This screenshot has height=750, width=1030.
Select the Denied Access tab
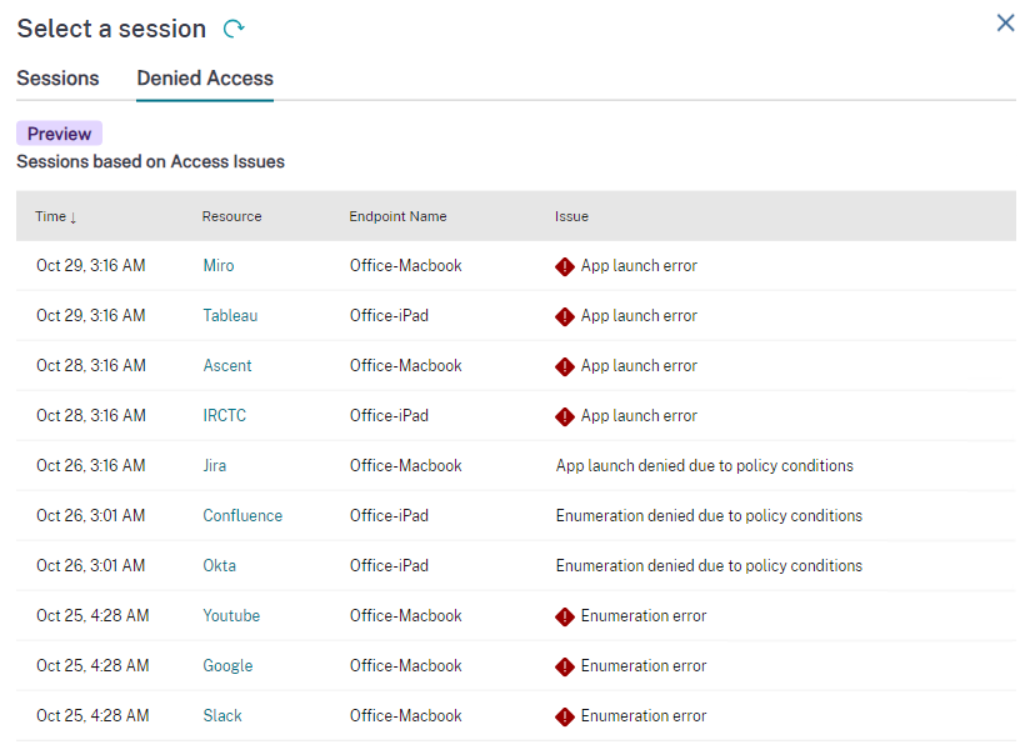[204, 78]
